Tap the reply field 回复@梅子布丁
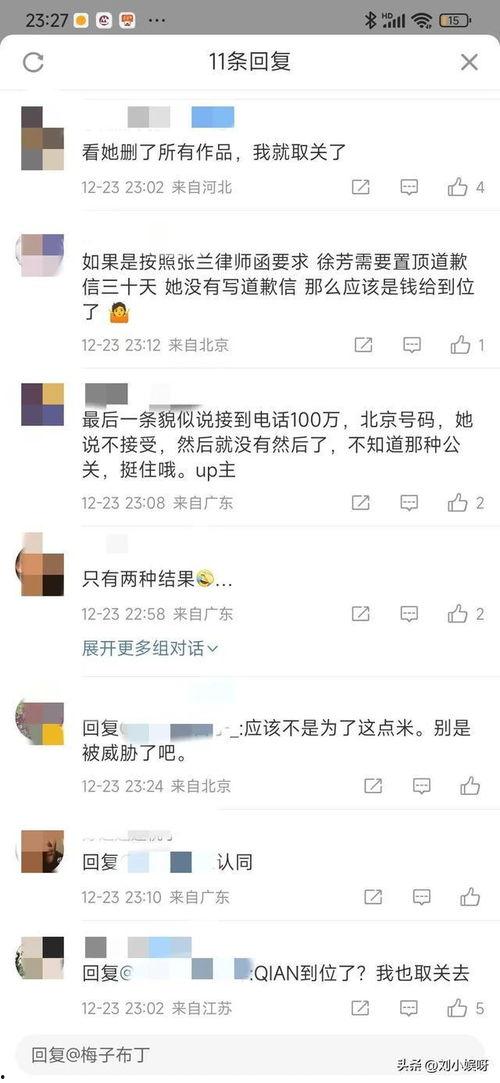500x1083 pixels. 250,1055
